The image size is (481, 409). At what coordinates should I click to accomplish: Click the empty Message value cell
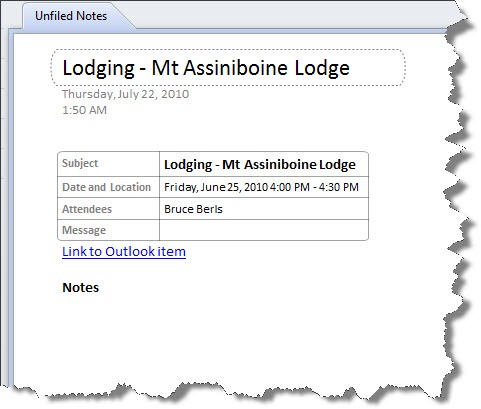pyautogui.click(x=264, y=230)
